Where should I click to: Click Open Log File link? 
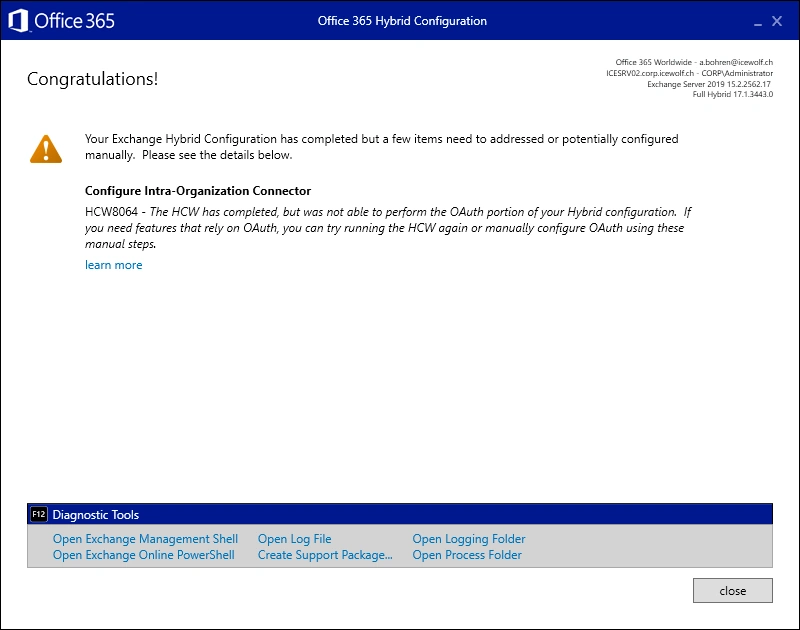click(x=294, y=539)
